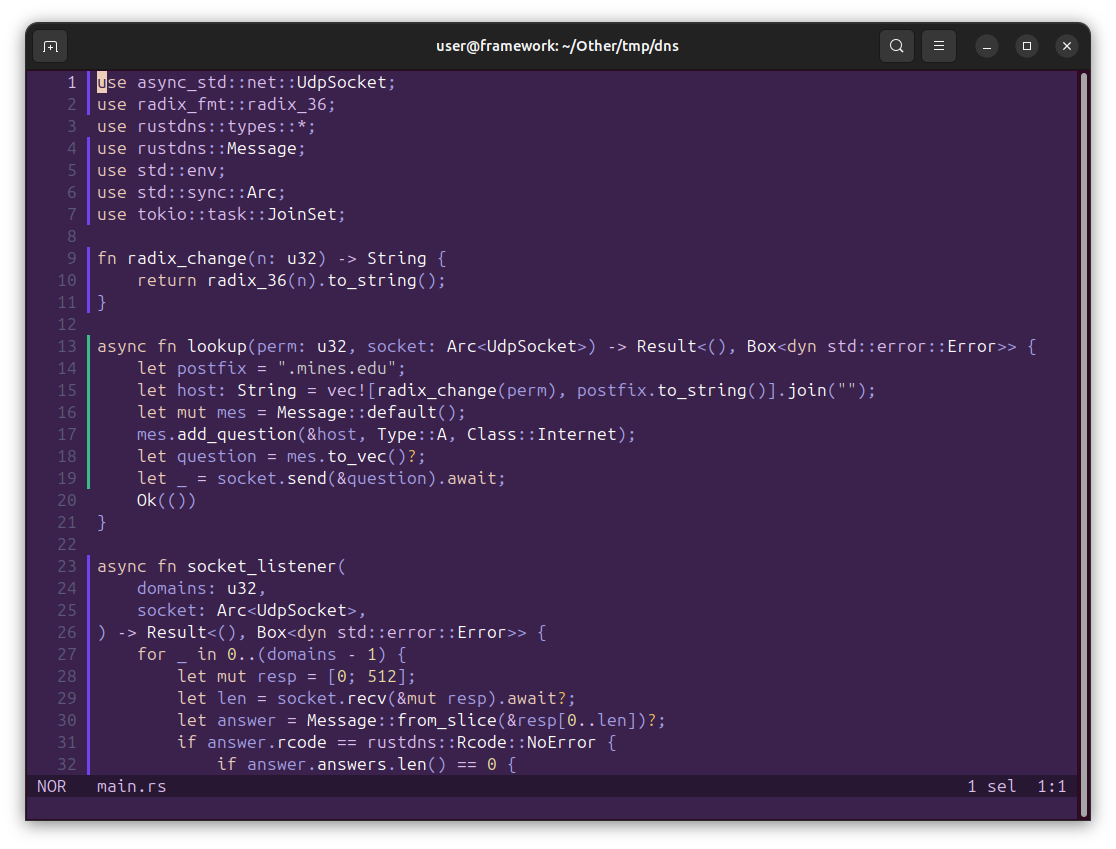Click the window title user@framework
Screen dimensions: 1116x849
pos(557,46)
